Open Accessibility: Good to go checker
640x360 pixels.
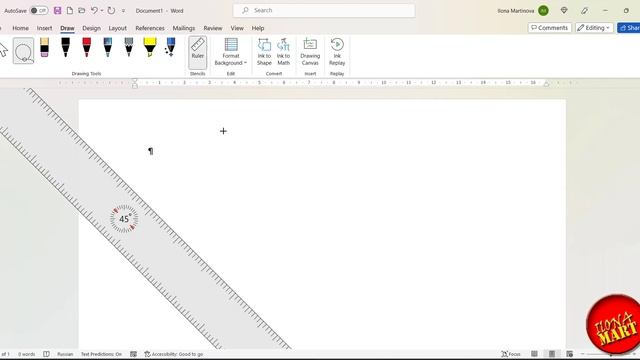[174, 354]
